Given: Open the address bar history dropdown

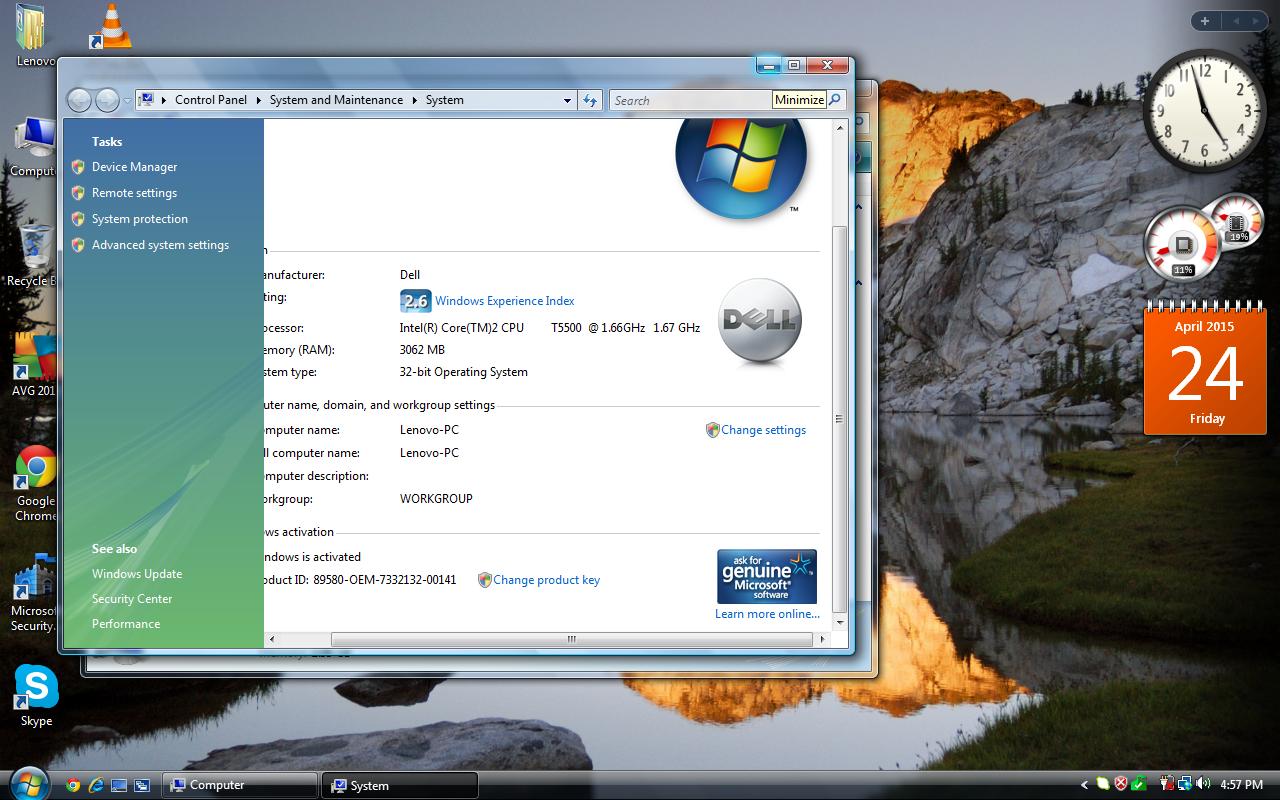Looking at the screenshot, I should [x=567, y=100].
